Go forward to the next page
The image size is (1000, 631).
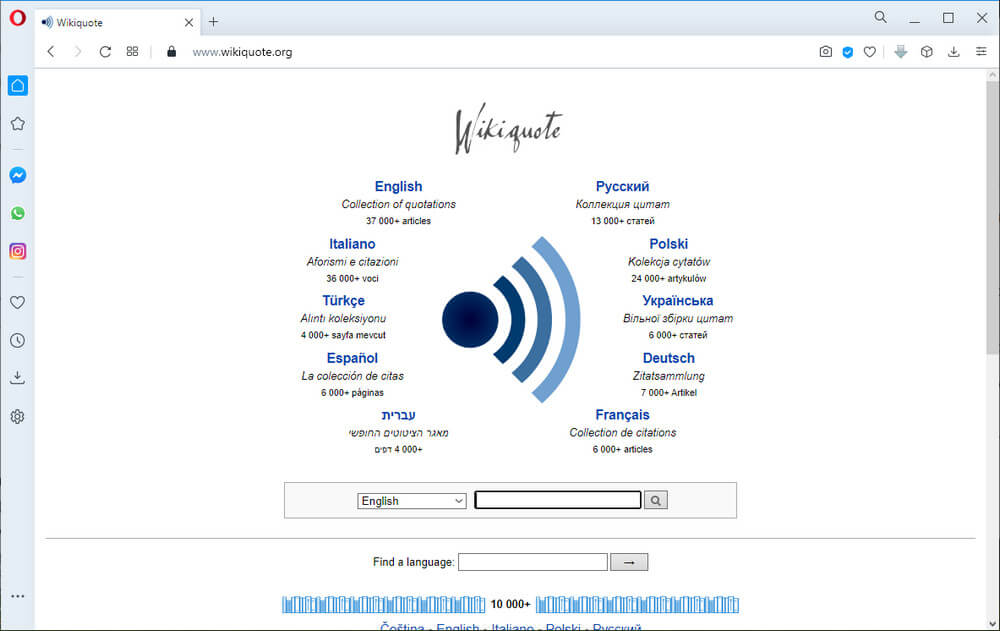[x=78, y=52]
